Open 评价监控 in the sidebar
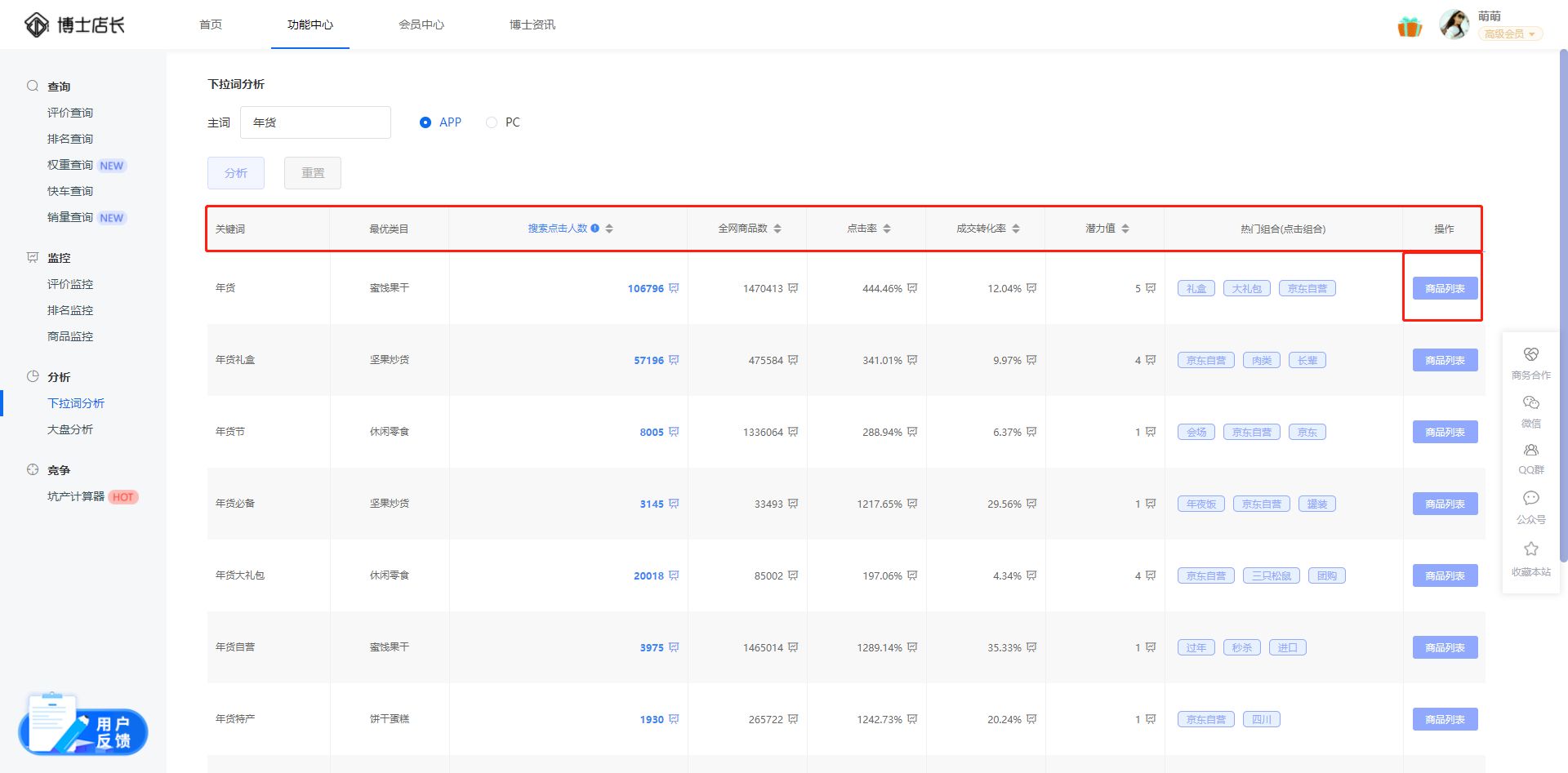 click(70, 284)
